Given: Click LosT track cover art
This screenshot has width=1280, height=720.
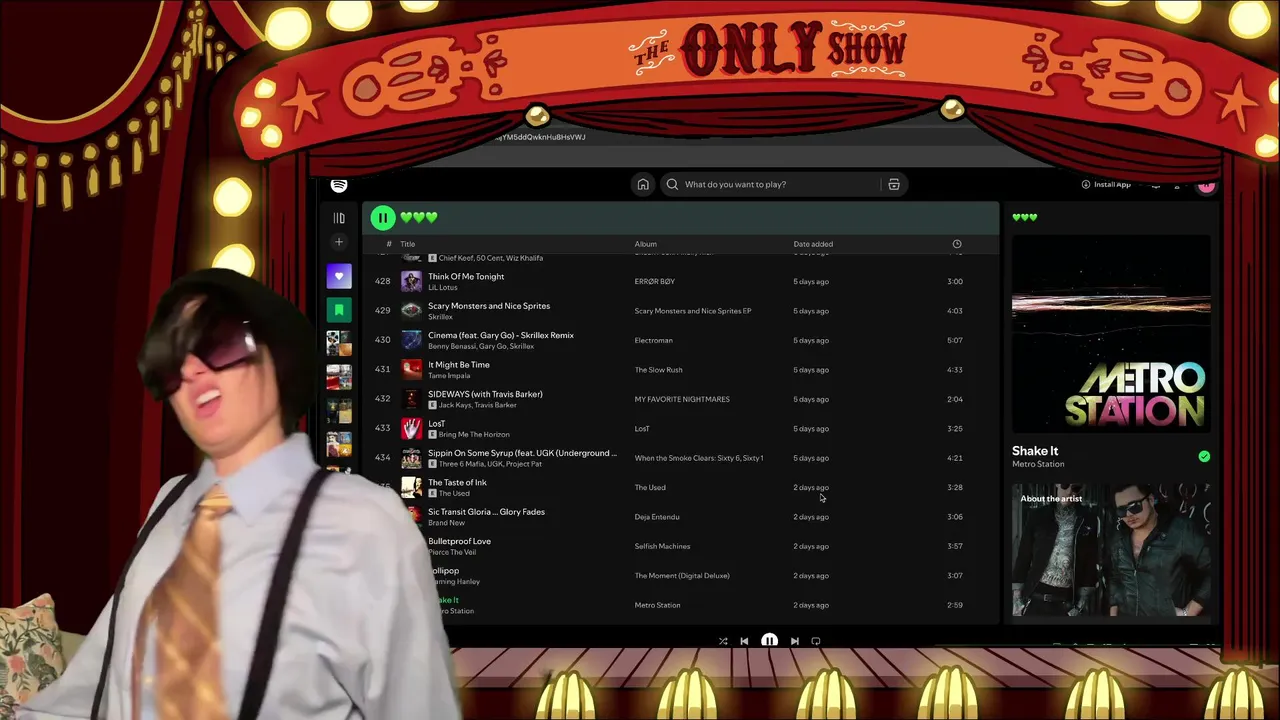Looking at the screenshot, I should click(411, 428).
